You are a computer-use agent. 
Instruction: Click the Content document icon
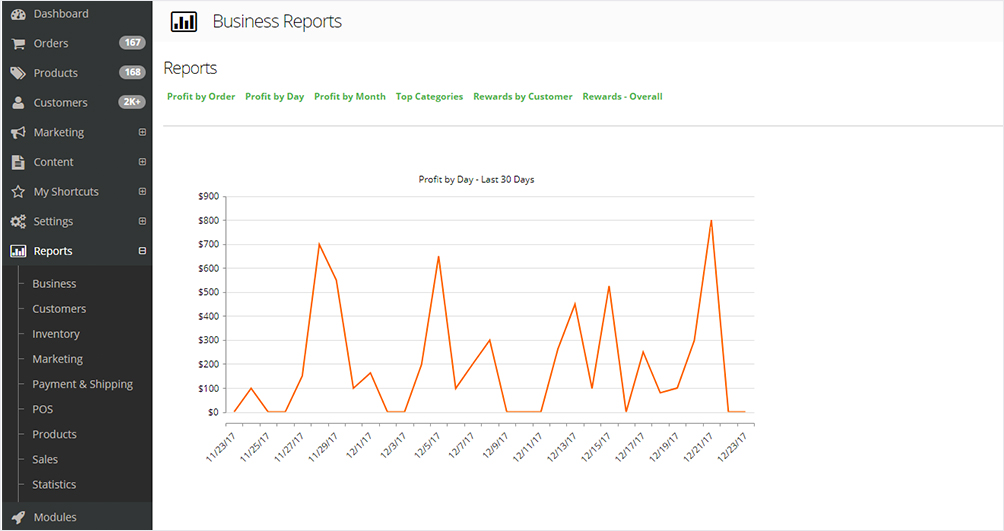(17, 162)
